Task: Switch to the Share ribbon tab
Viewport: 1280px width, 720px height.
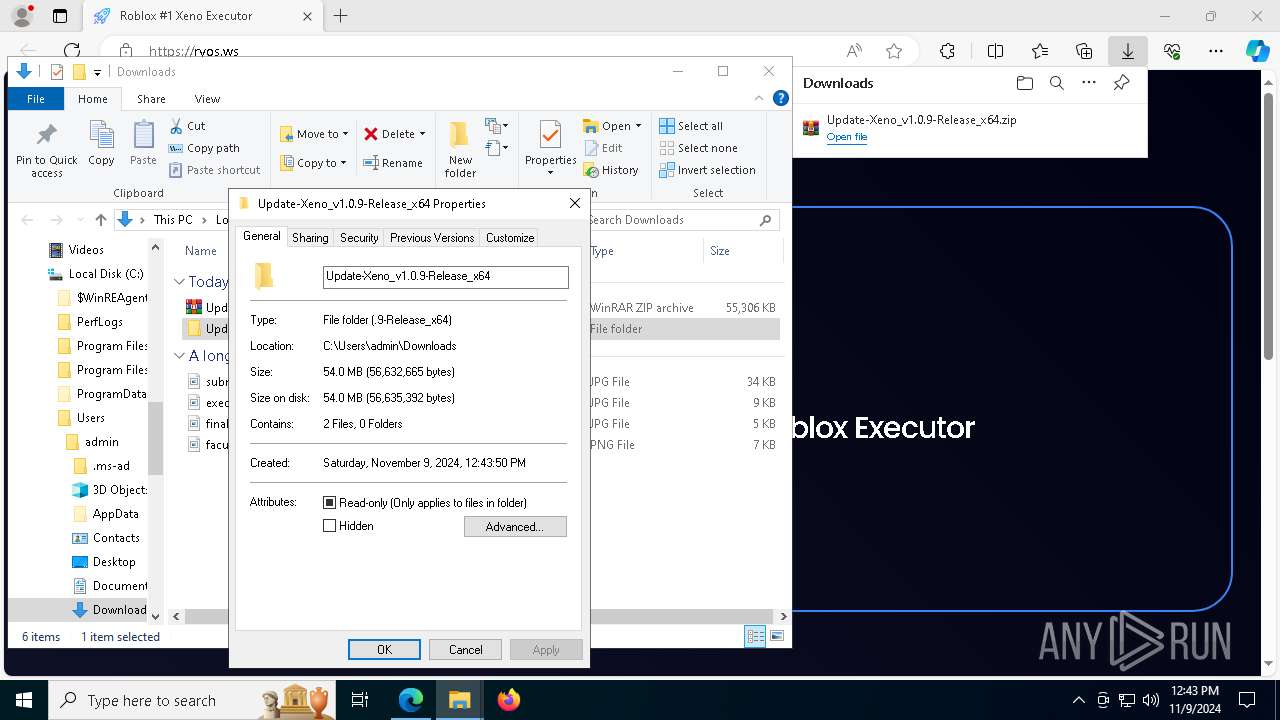Action: coord(151,99)
